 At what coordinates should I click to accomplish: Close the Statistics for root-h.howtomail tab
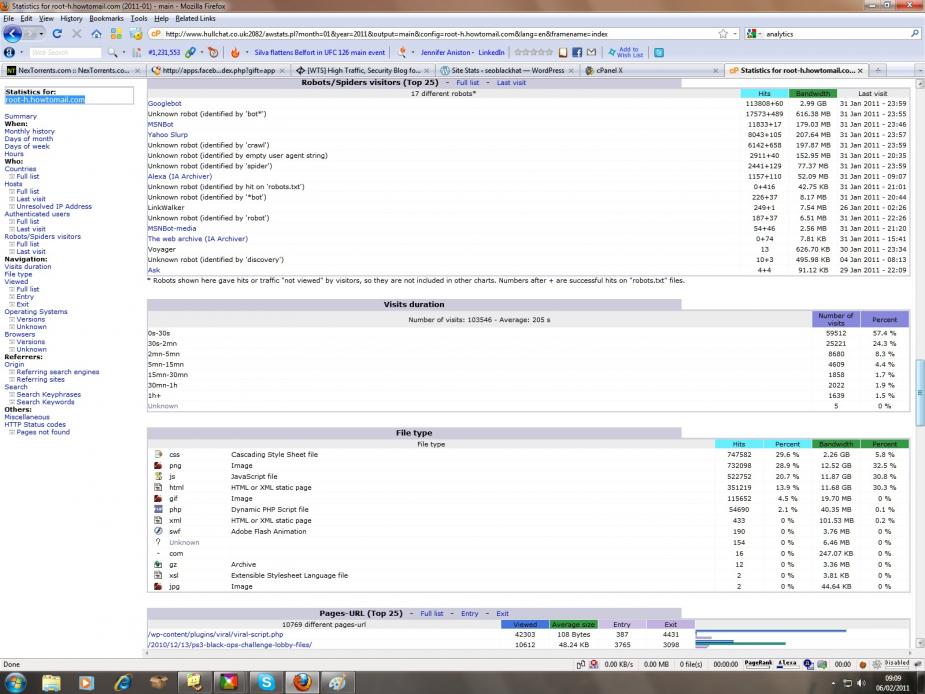click(860, 70)
